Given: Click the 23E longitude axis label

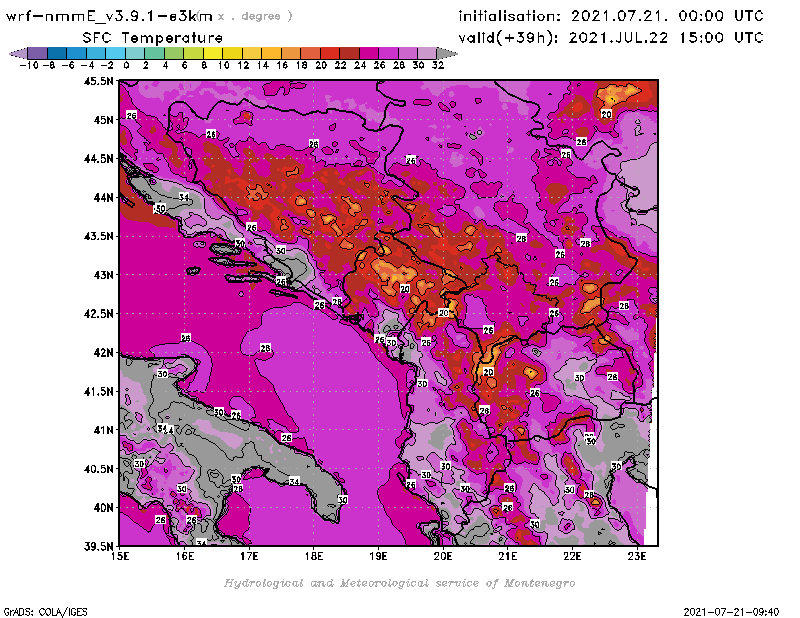Looking at the screenshot, I should coord(637,556).
